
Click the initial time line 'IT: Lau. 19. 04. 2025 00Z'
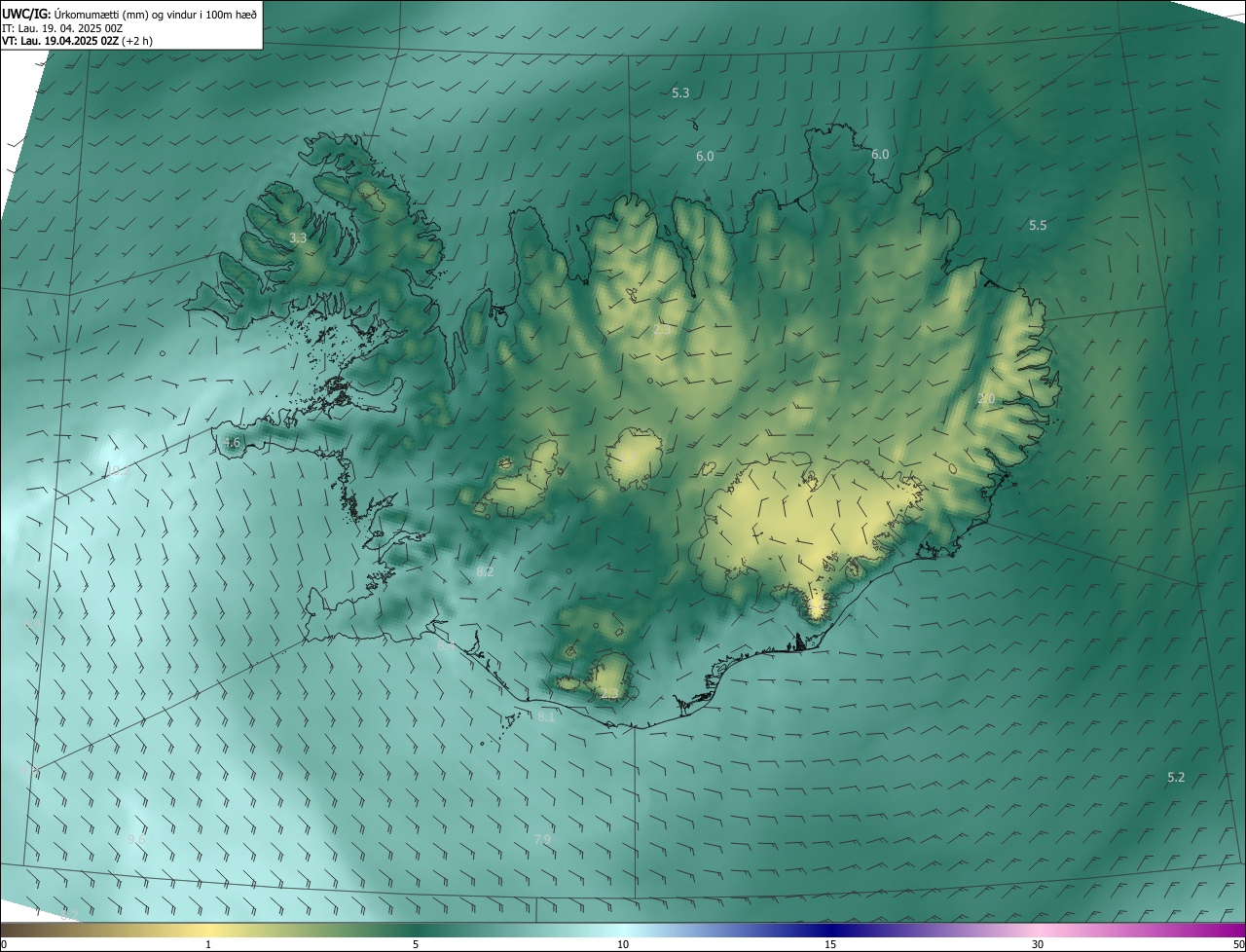(62, 27)
